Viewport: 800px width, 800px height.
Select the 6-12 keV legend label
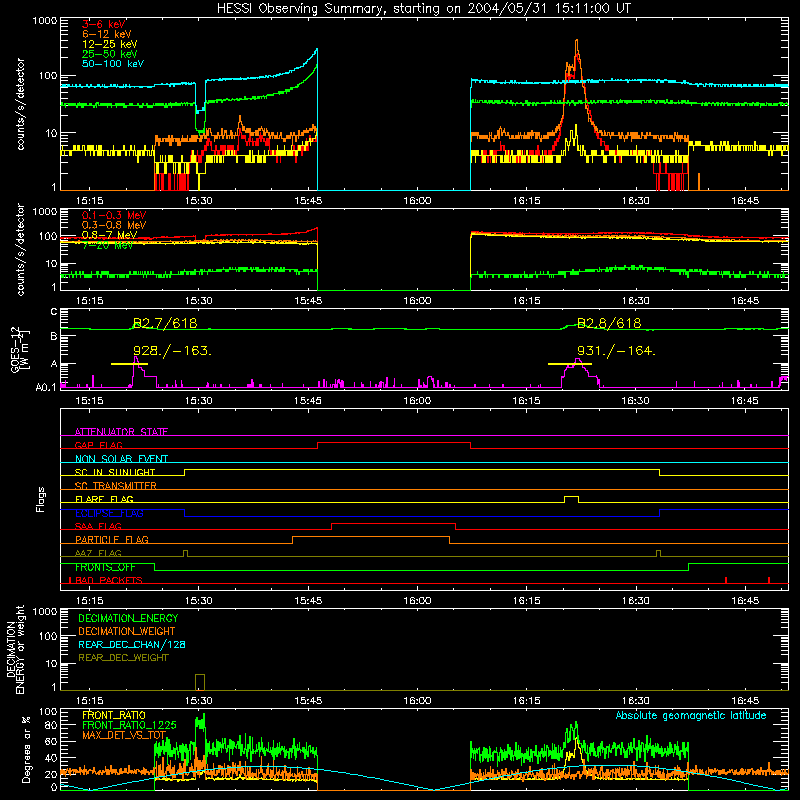[x=107, y=34]
